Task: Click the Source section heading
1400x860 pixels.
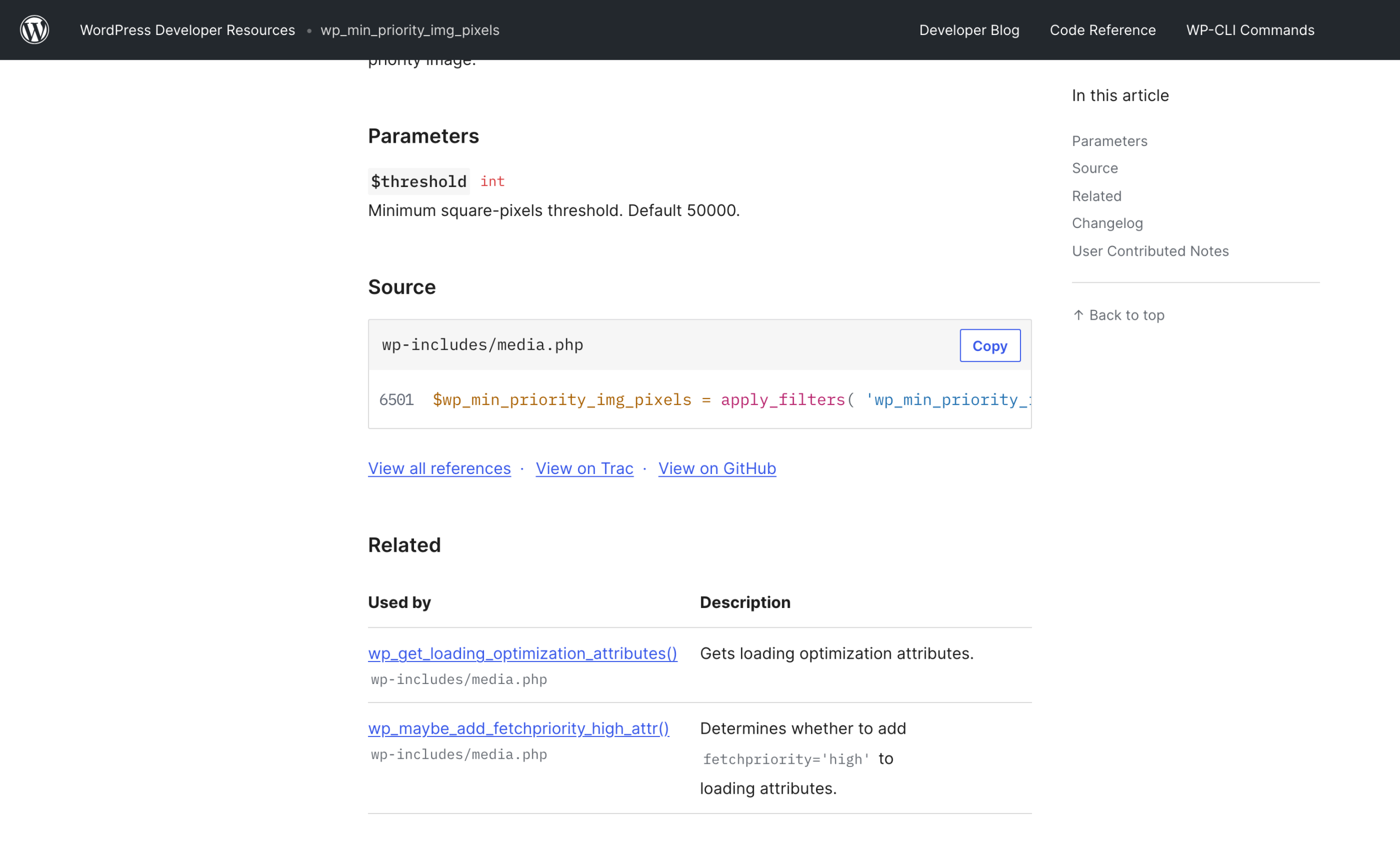Action: point(401,287)
